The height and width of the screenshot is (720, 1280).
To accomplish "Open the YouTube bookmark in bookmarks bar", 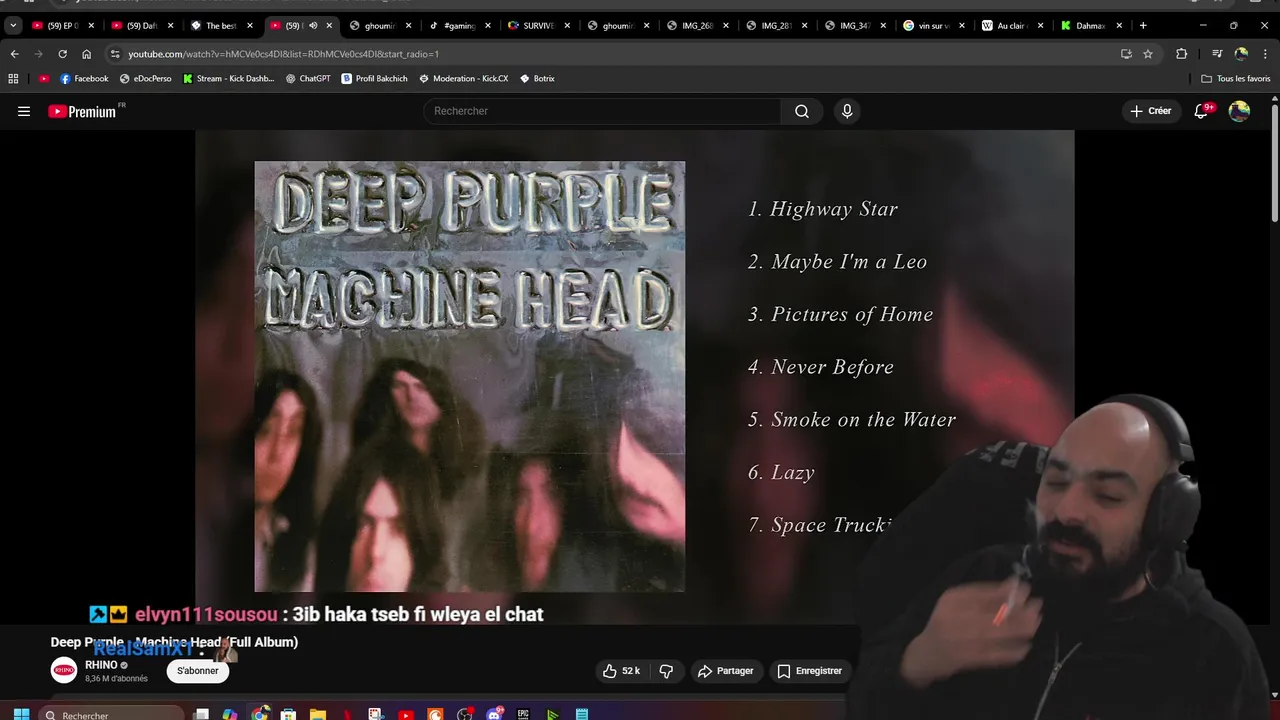I will point(44,78).
